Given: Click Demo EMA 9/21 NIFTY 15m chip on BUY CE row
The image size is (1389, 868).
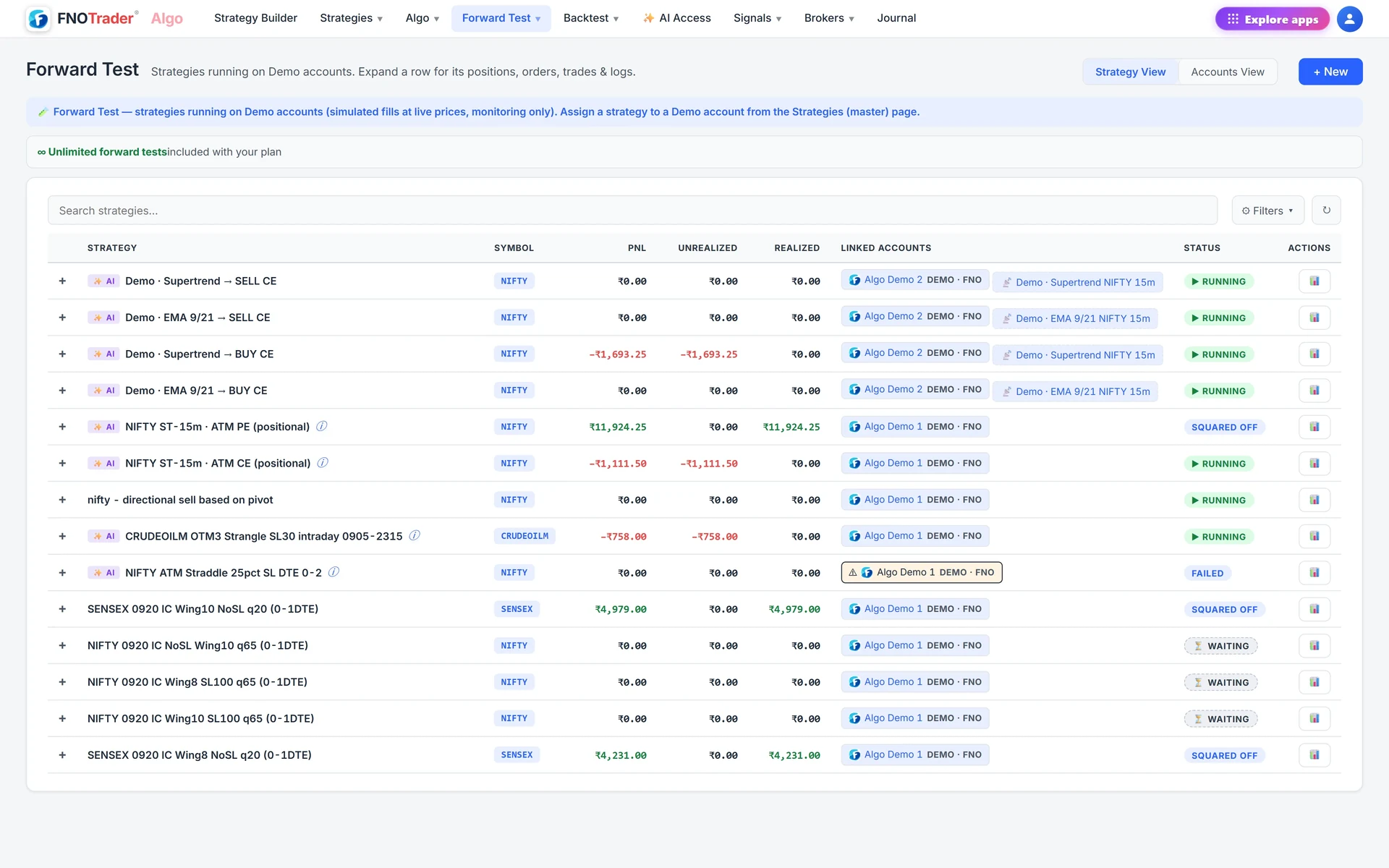Looking at the screenshot, I should coord(1075,391).
